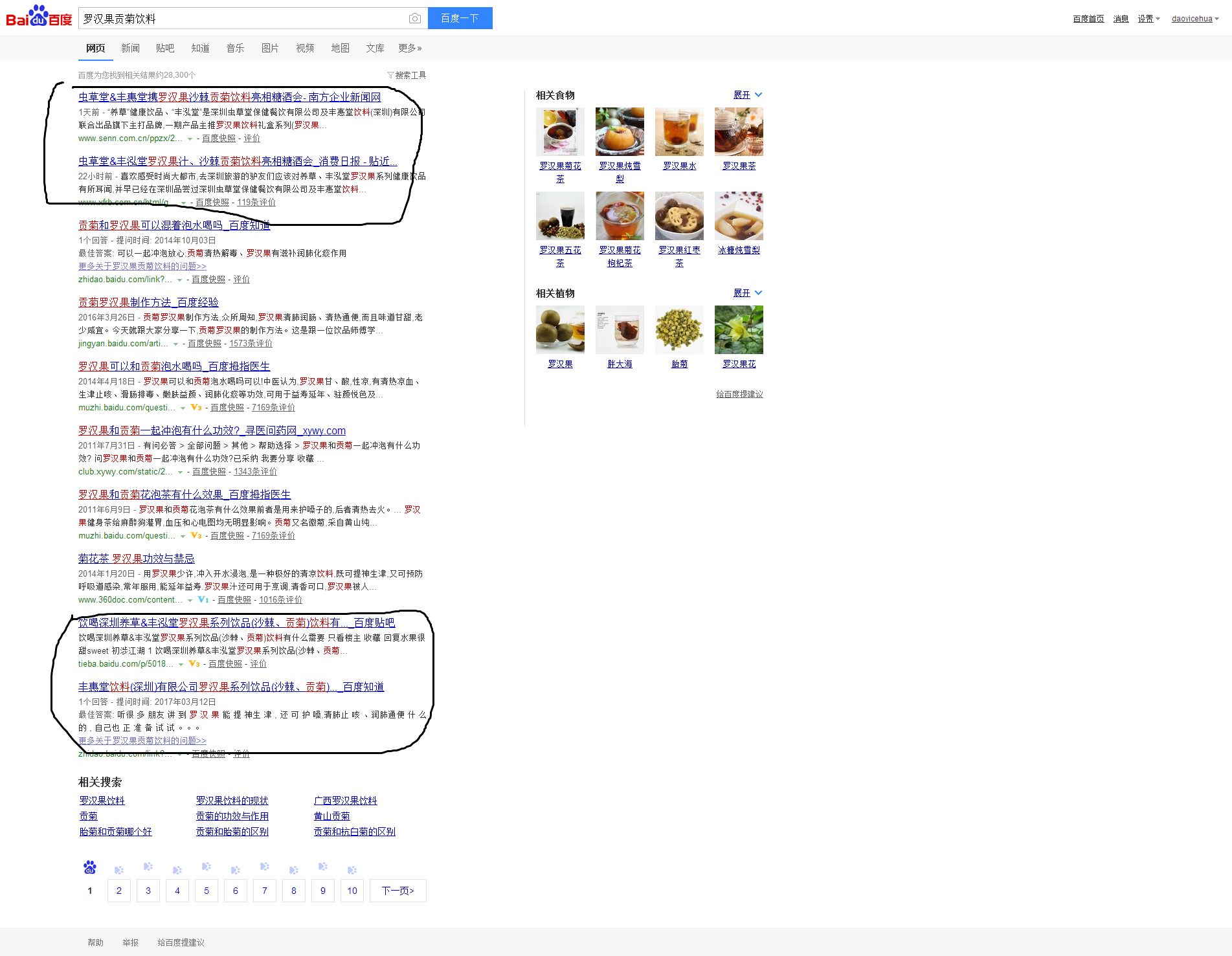Click V1 badge on 360doc result
The width and height of the screenshot is (1232, 956).
click(203, 600)
